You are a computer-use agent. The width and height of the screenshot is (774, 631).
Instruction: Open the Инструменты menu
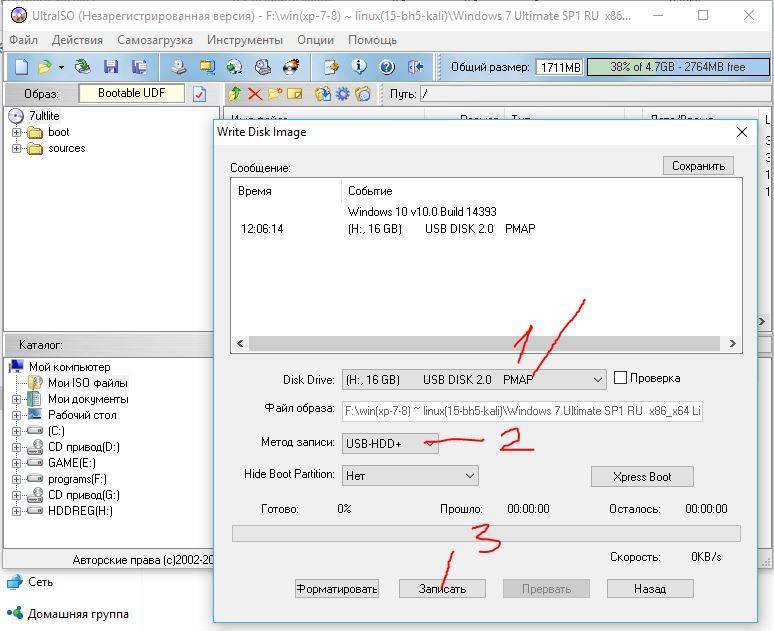click(245, 40)
